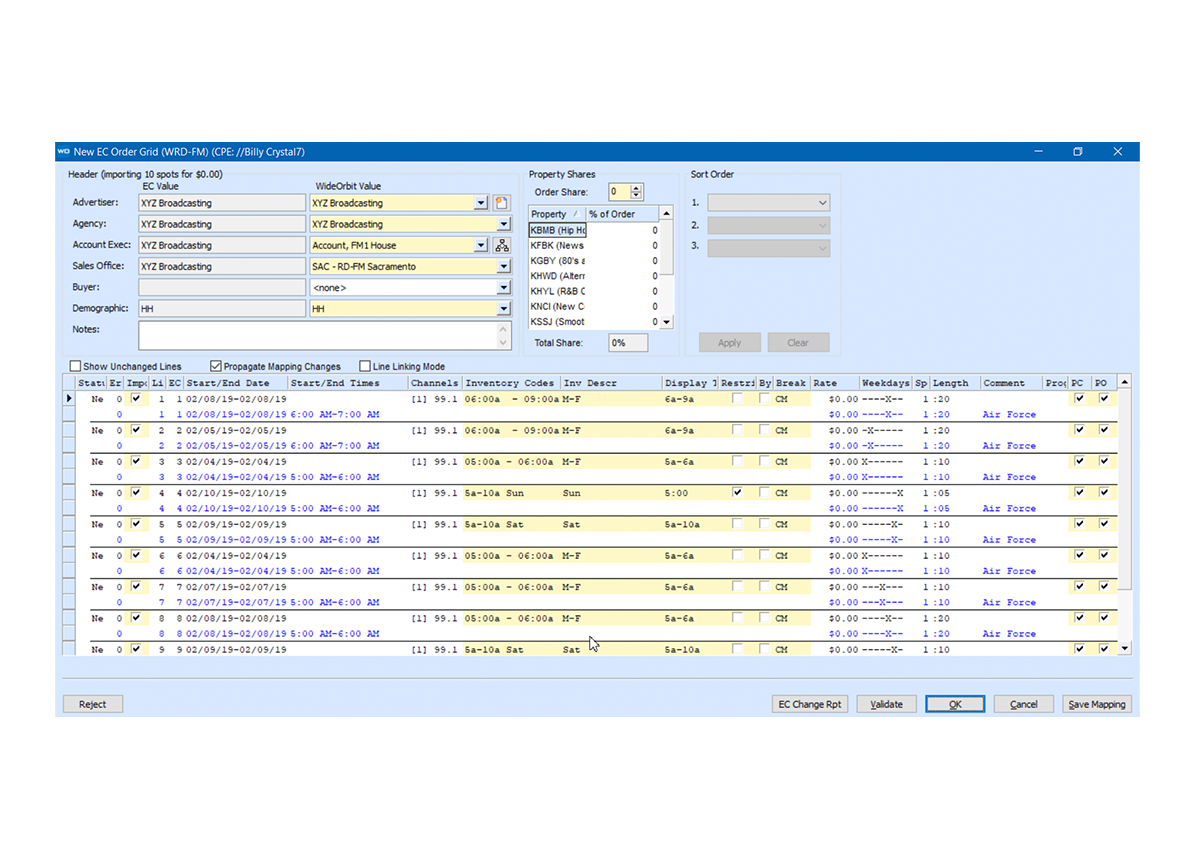The width and height of the screenshot is (1195, 859).
Task: Uncheck Propagate Mapping Changes
Action: tap(216, 367)
